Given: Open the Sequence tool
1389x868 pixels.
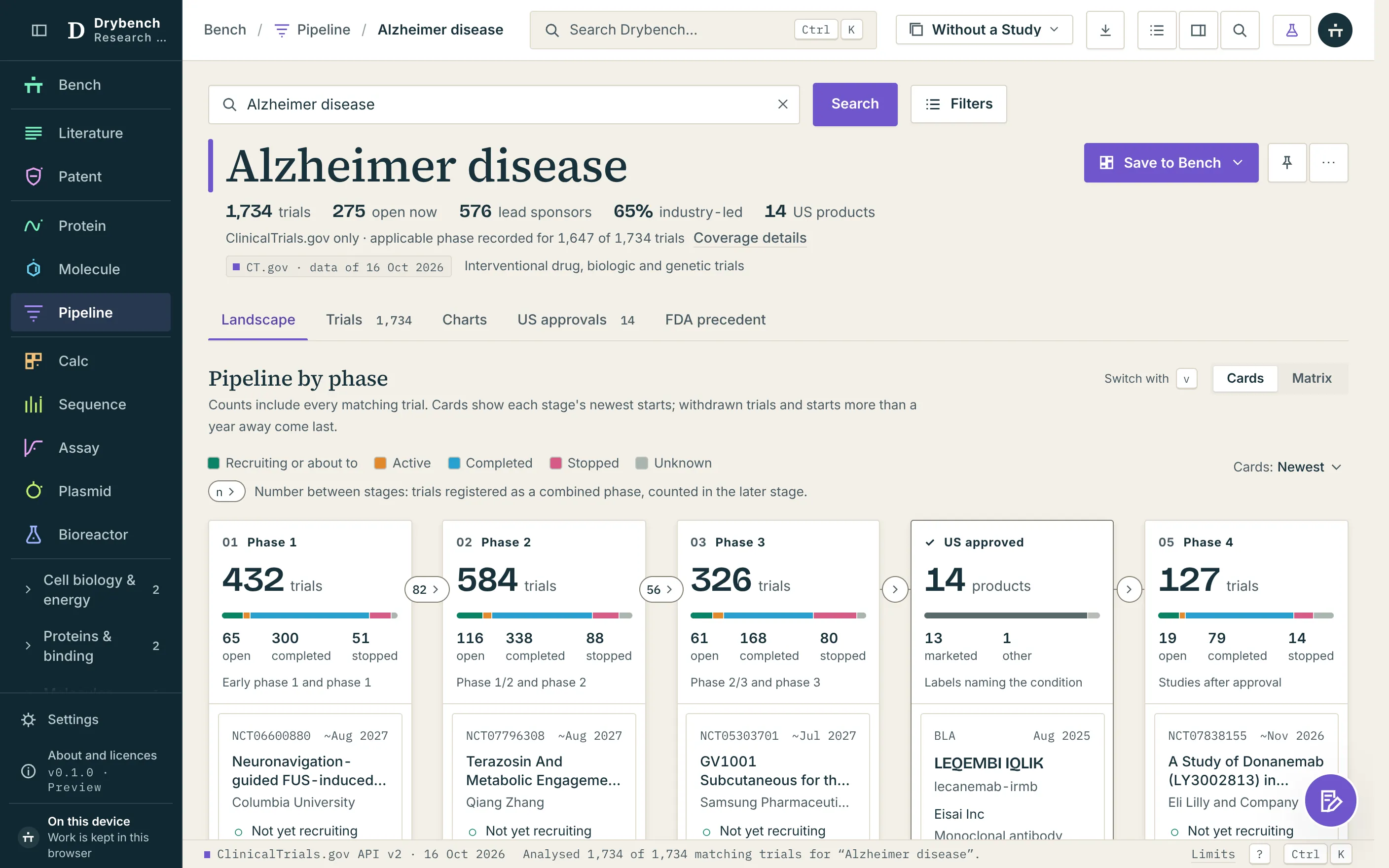Looking at the screenshot, I should (91, 405).
